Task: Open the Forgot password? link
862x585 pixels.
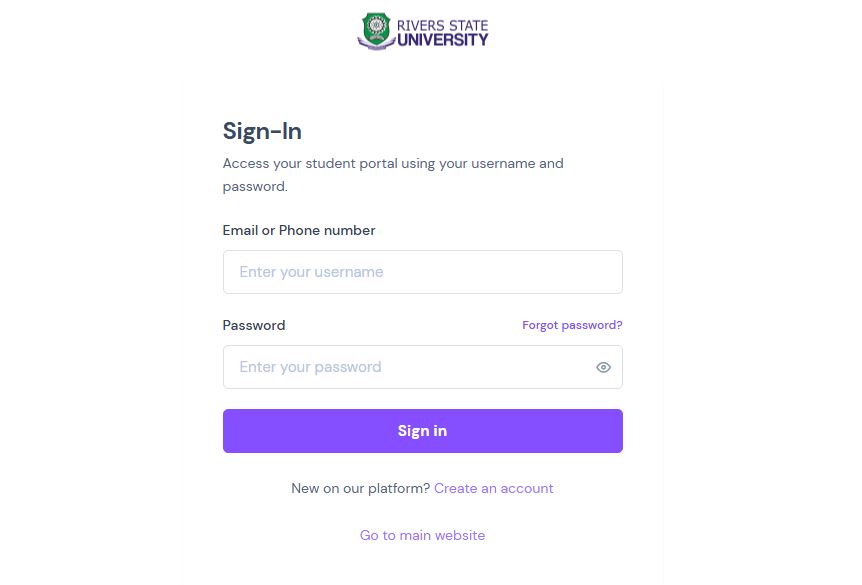Action: point(572,325)
